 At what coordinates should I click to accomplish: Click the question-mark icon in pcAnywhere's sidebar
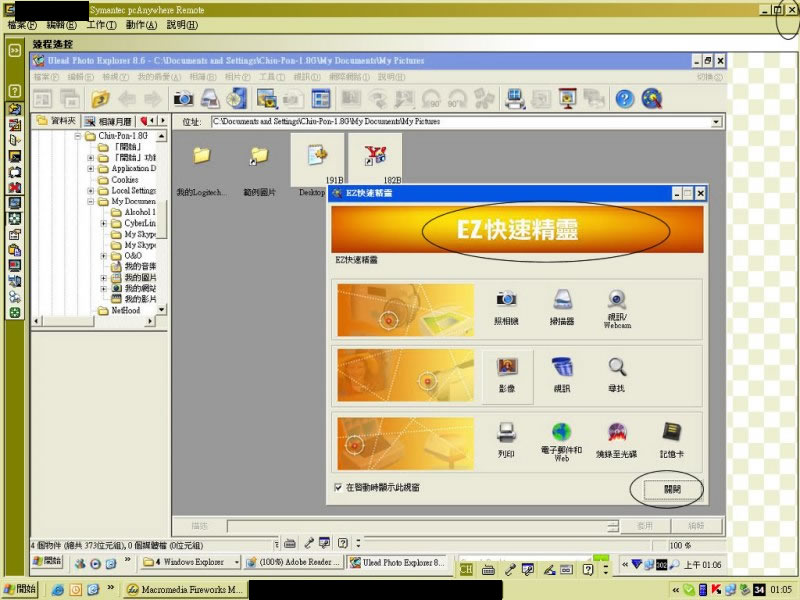coord(15,91)
